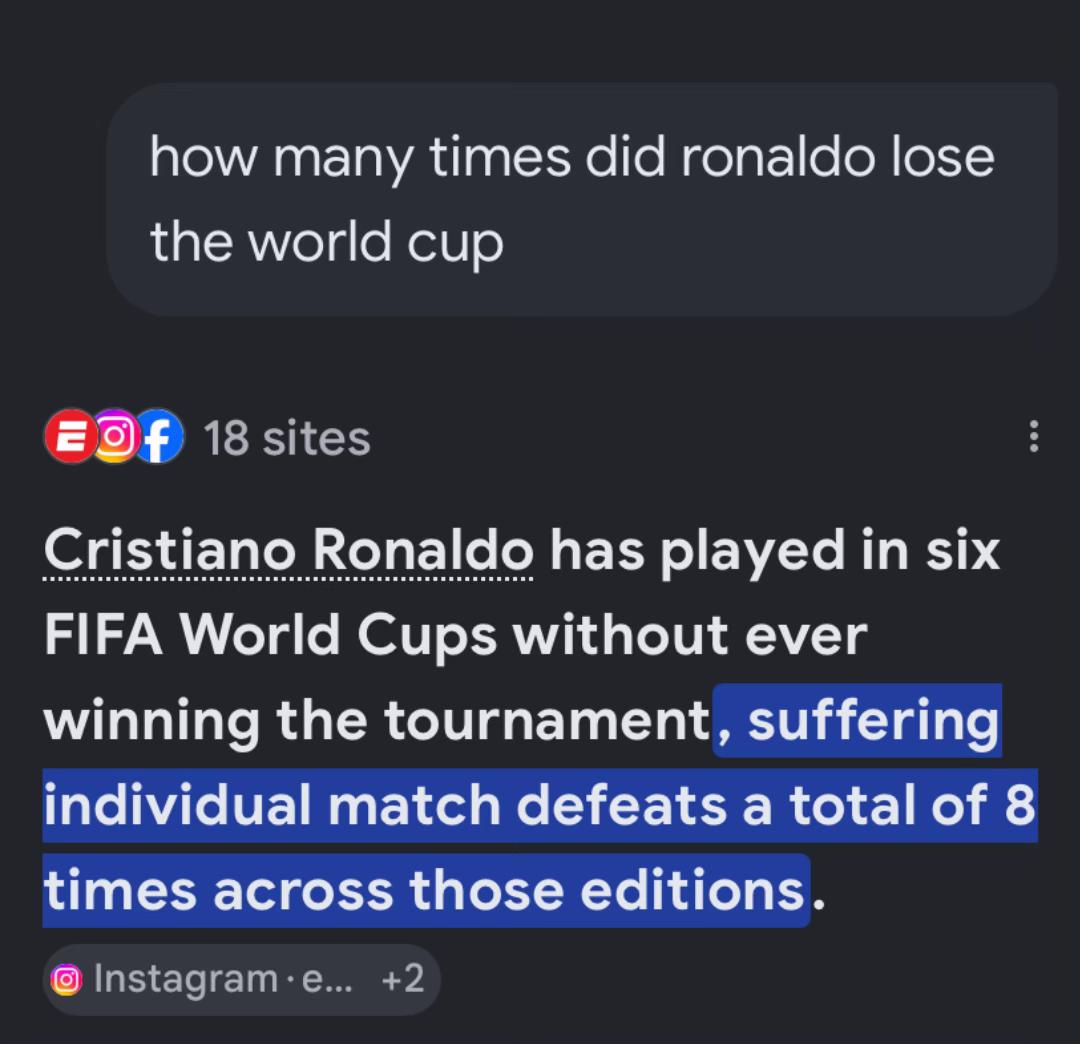Click the phrase "FIFA World Cups"
This screenshot has height=1044, width=1080.
(270, 635)
